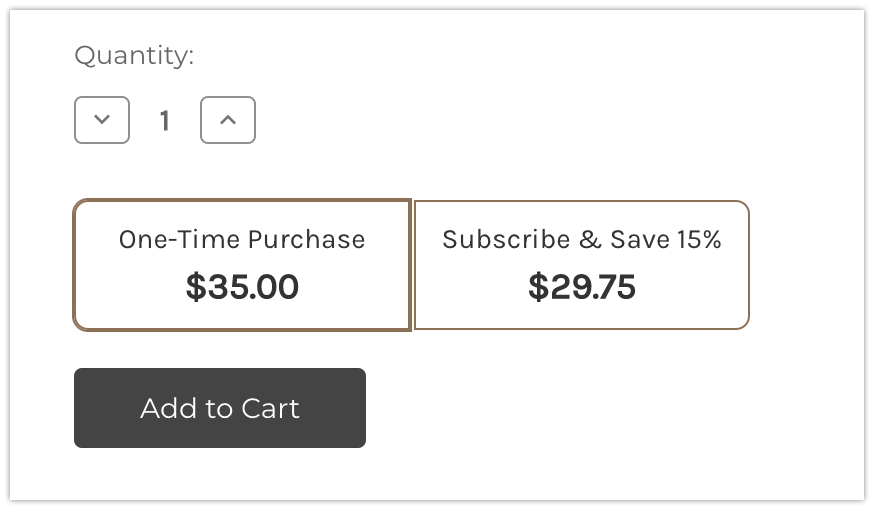Click the $29.75 subscription price
This screenshot has width=874, height=510.
click(x=581, y=288)
